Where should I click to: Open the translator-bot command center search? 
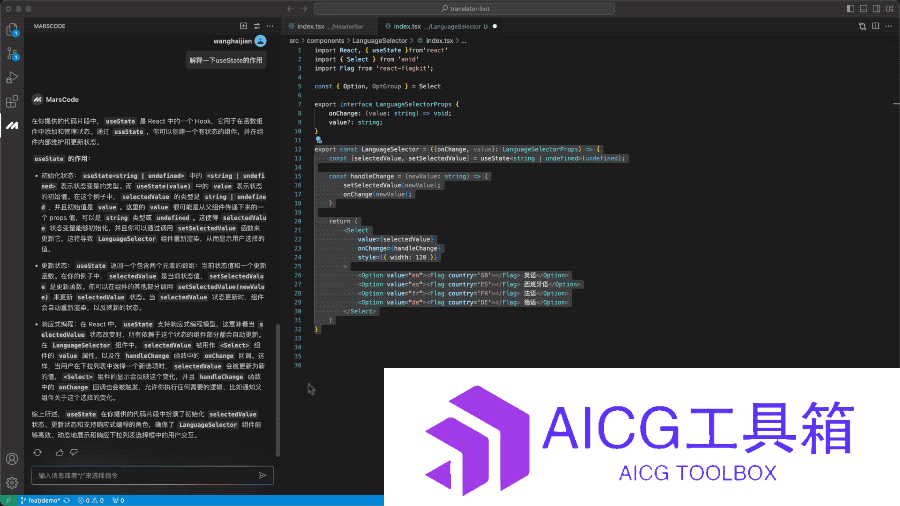pos(465,9)
